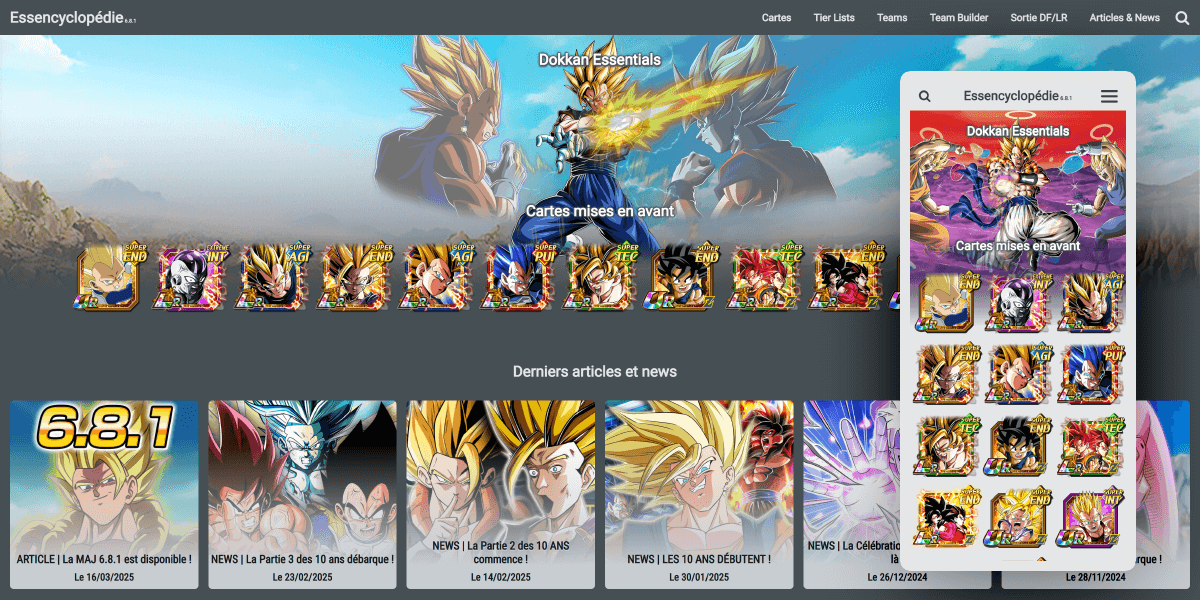
Task: Open search in the mobile preview header
Action: point(925,96)
